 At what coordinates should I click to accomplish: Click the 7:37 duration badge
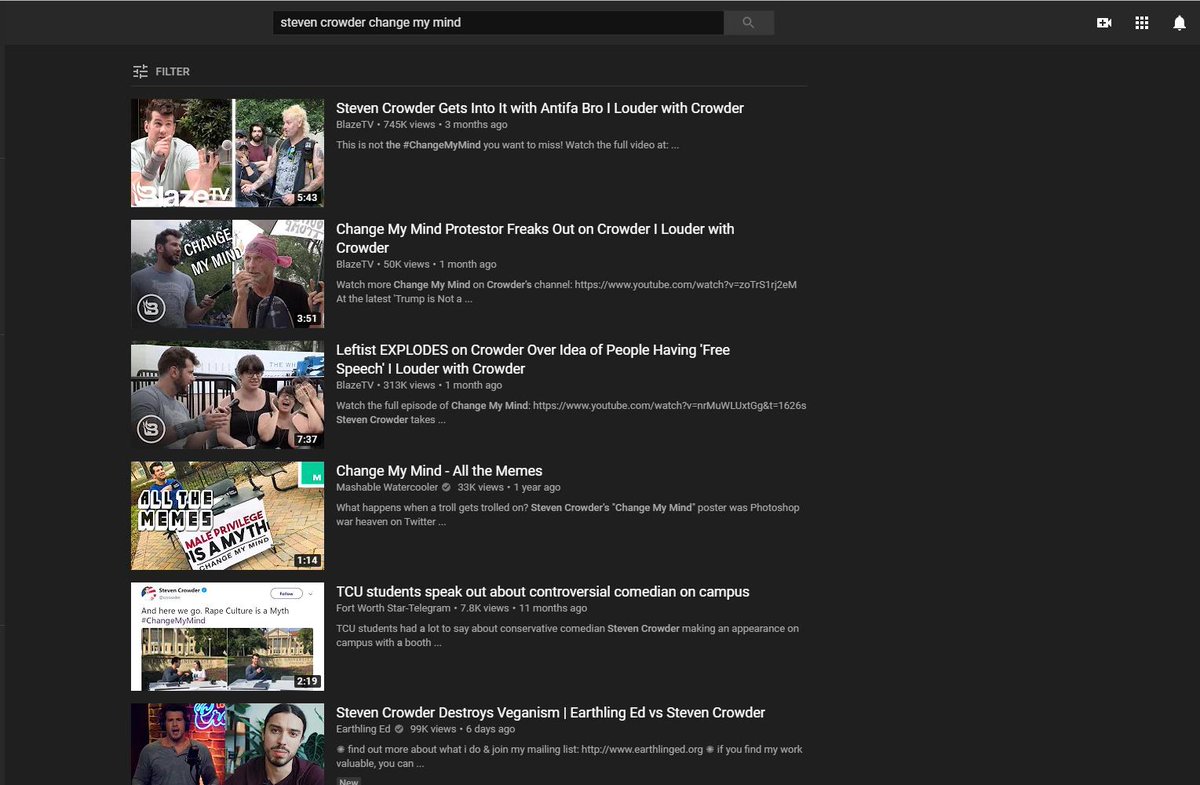pos(307,440)
